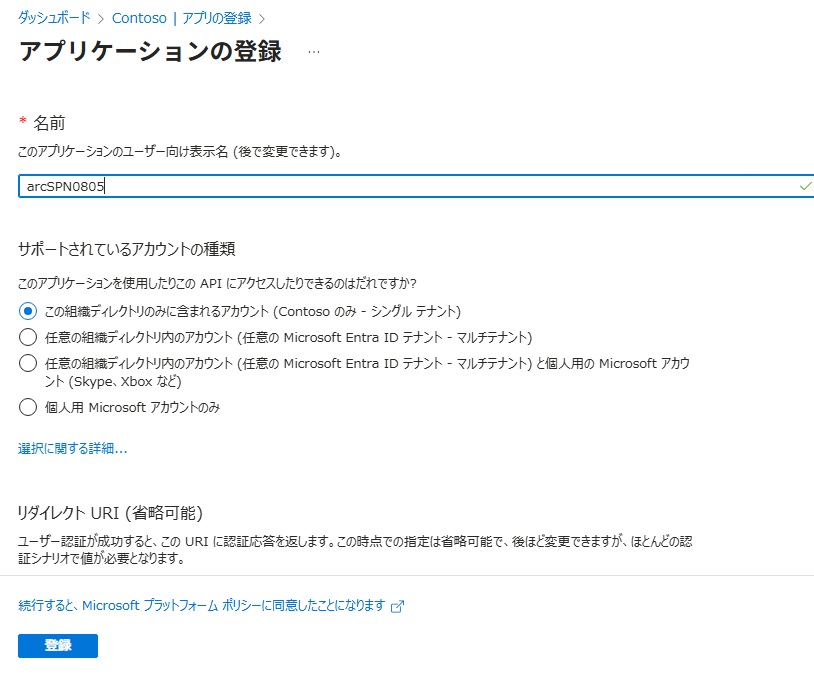814x675 pixels.
Task: Select single tenant Contoso のみ radio option
Action: pyautogui.click(x=28, y=311)
